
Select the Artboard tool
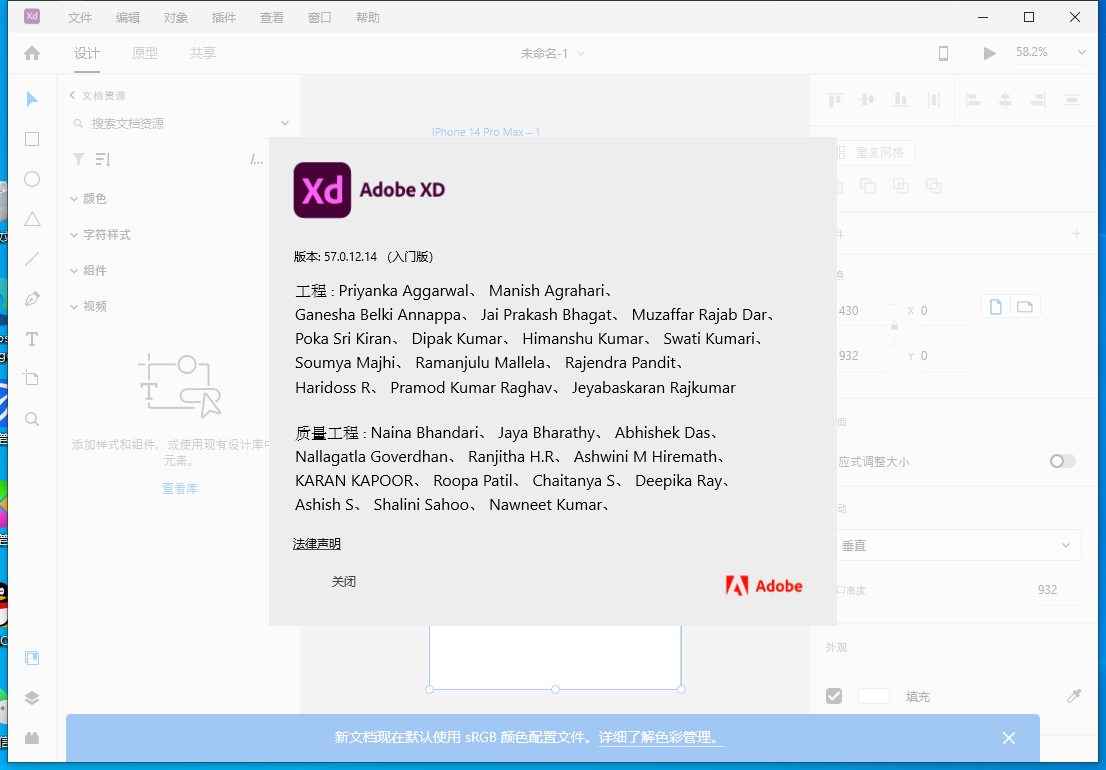click(x=31, y=378)
